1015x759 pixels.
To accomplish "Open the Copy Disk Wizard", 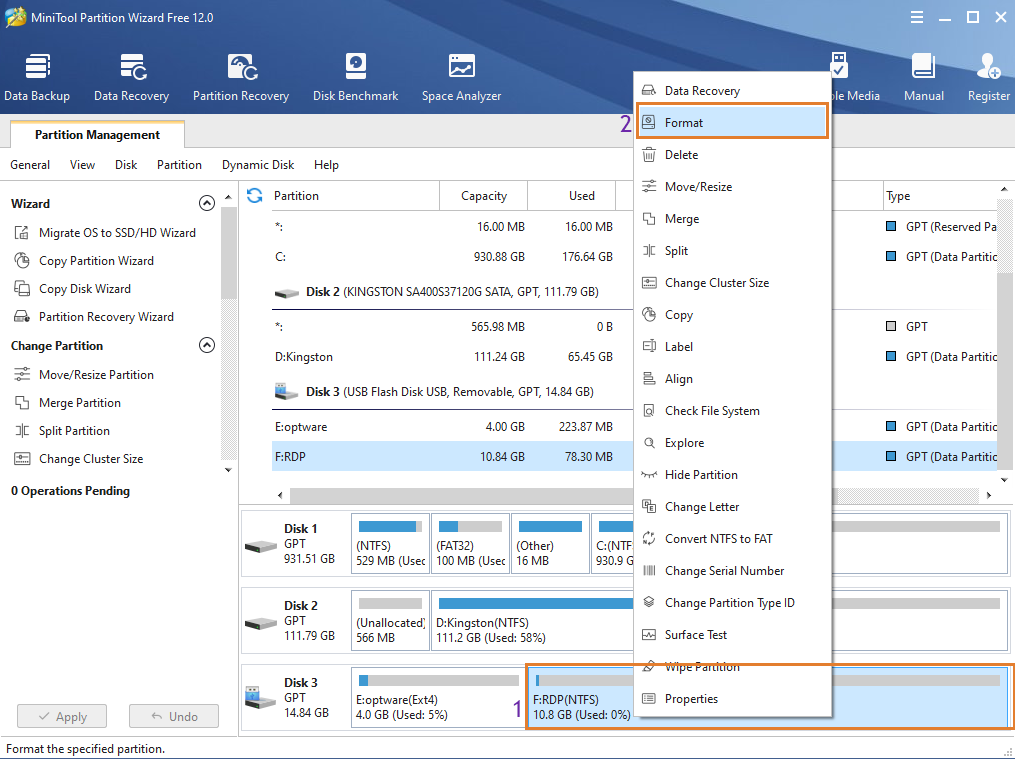I will click(x=85, y=289).
